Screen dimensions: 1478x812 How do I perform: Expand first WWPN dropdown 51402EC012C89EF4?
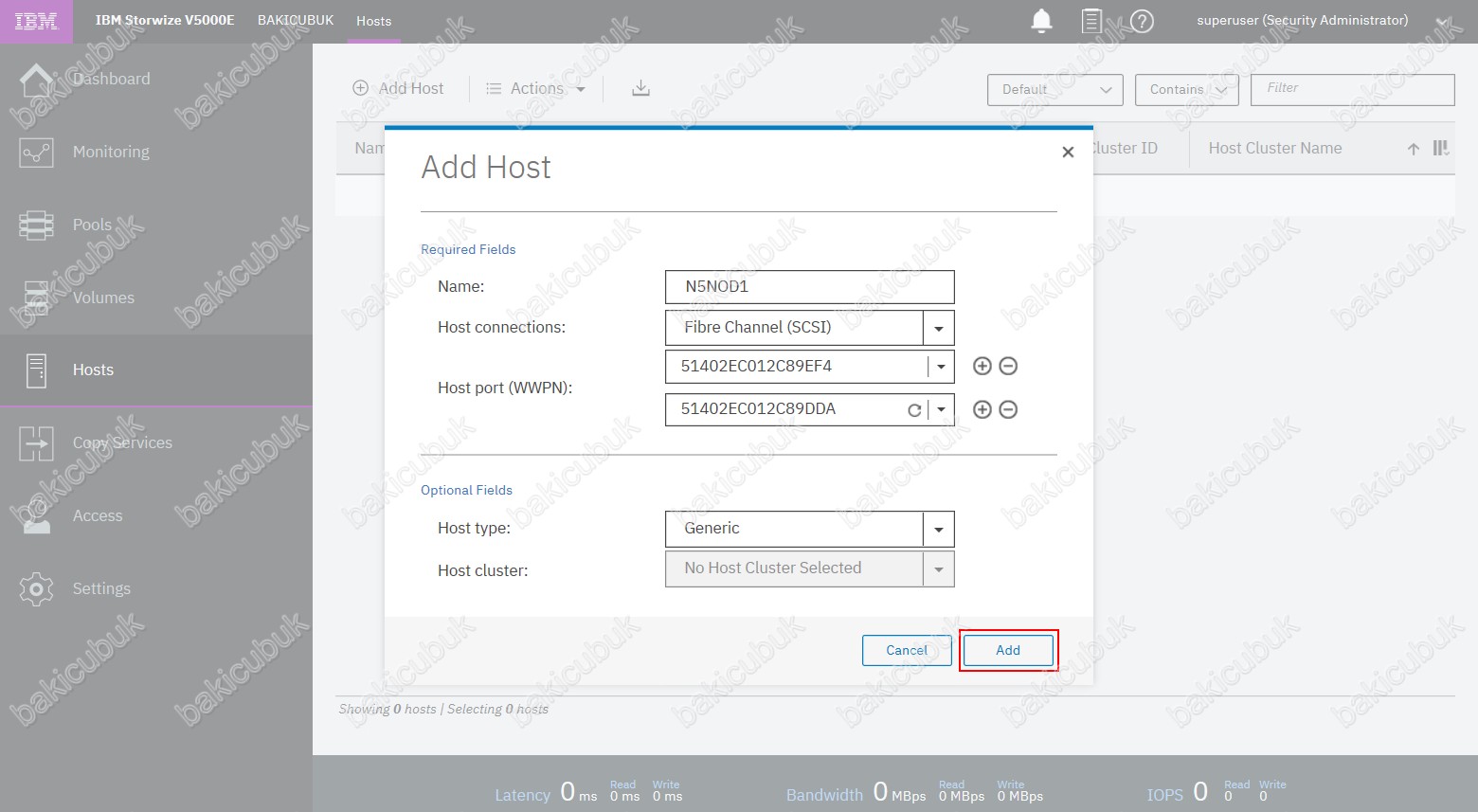coord(941,367)
